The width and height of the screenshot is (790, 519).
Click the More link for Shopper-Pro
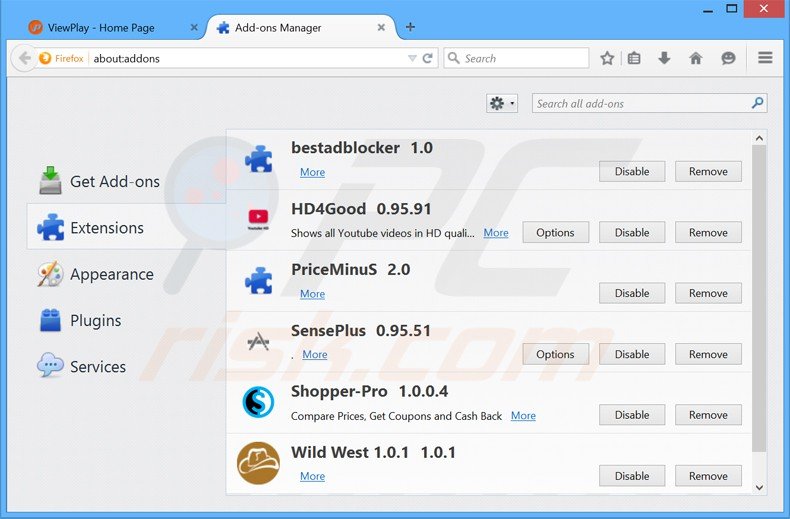[523, 416]
